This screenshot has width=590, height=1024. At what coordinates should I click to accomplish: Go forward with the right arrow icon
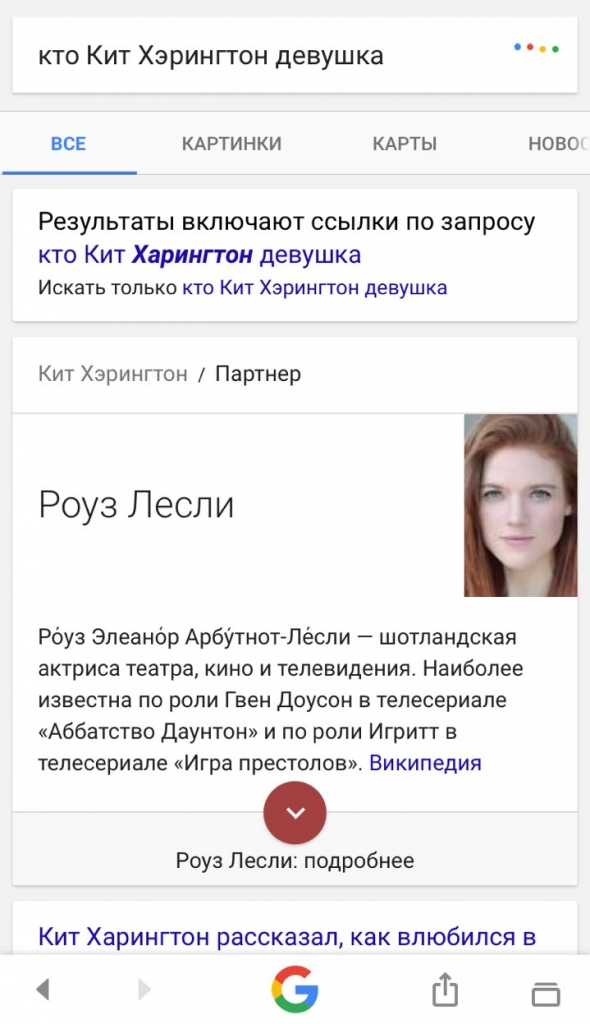(144, 989)
